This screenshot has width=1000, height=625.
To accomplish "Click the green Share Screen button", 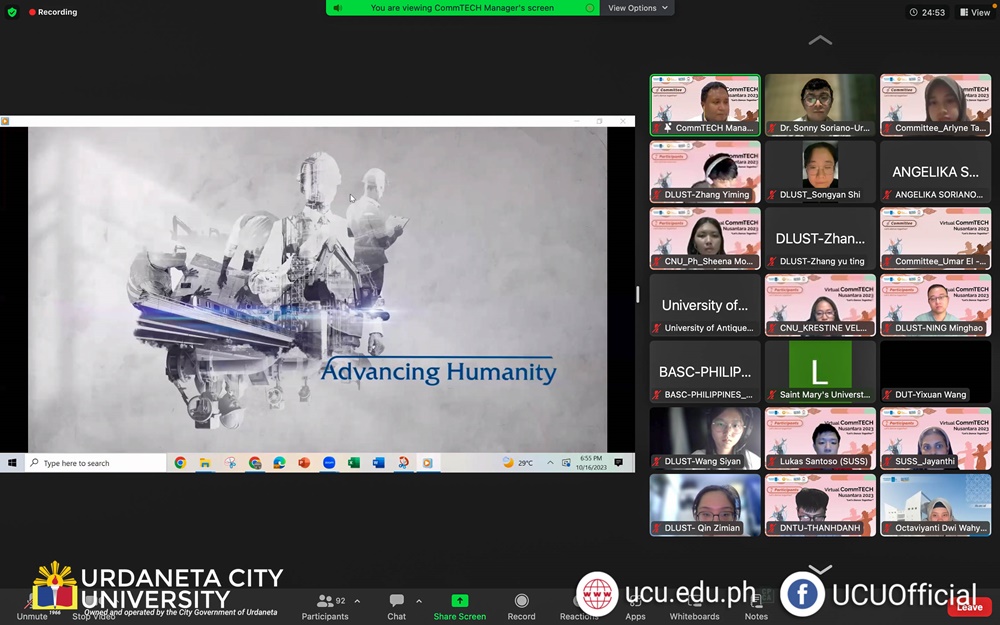I will coord(459,606).
